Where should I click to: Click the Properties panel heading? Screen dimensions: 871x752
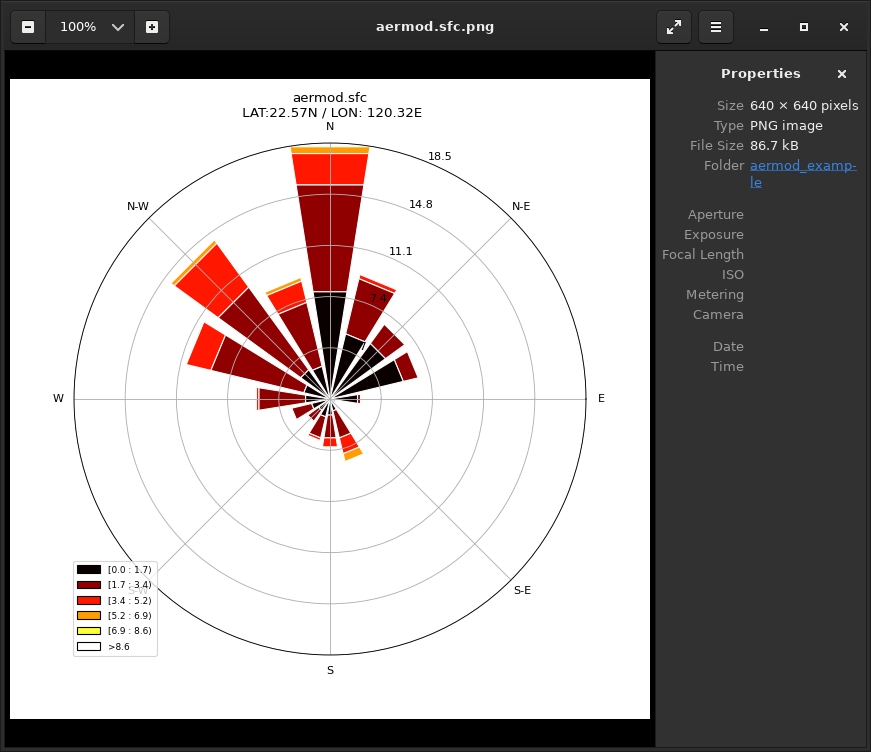[x=760, y=74]
